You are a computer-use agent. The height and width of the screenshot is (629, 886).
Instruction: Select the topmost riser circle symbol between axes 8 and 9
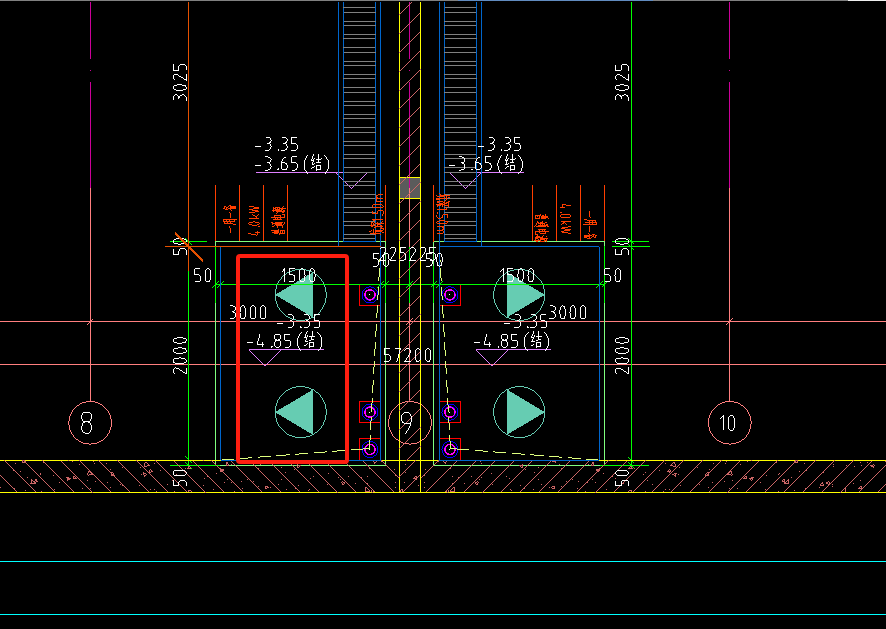click(x=370, y=294)
